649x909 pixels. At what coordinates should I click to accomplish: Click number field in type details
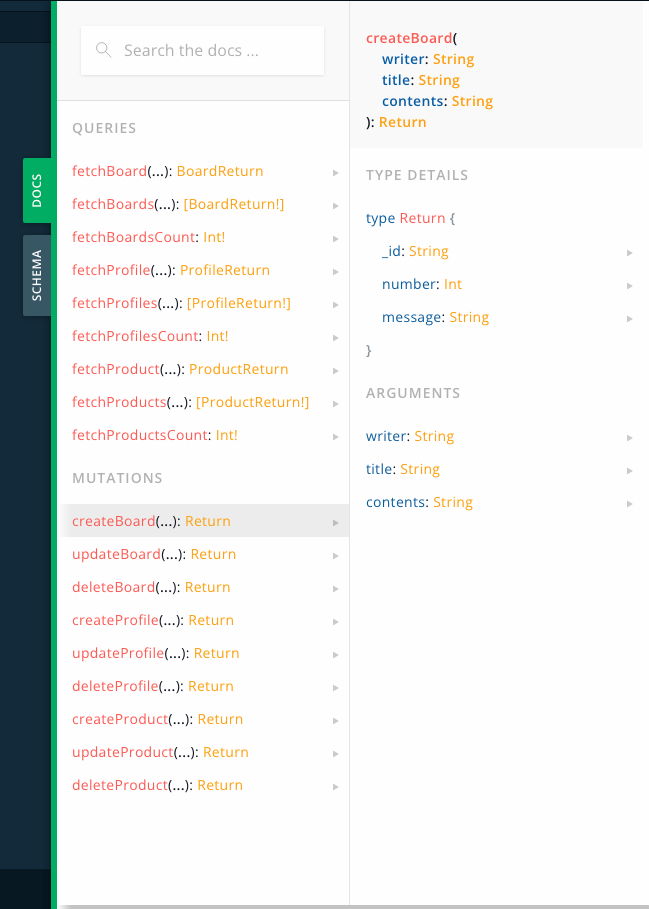[409, 285]
